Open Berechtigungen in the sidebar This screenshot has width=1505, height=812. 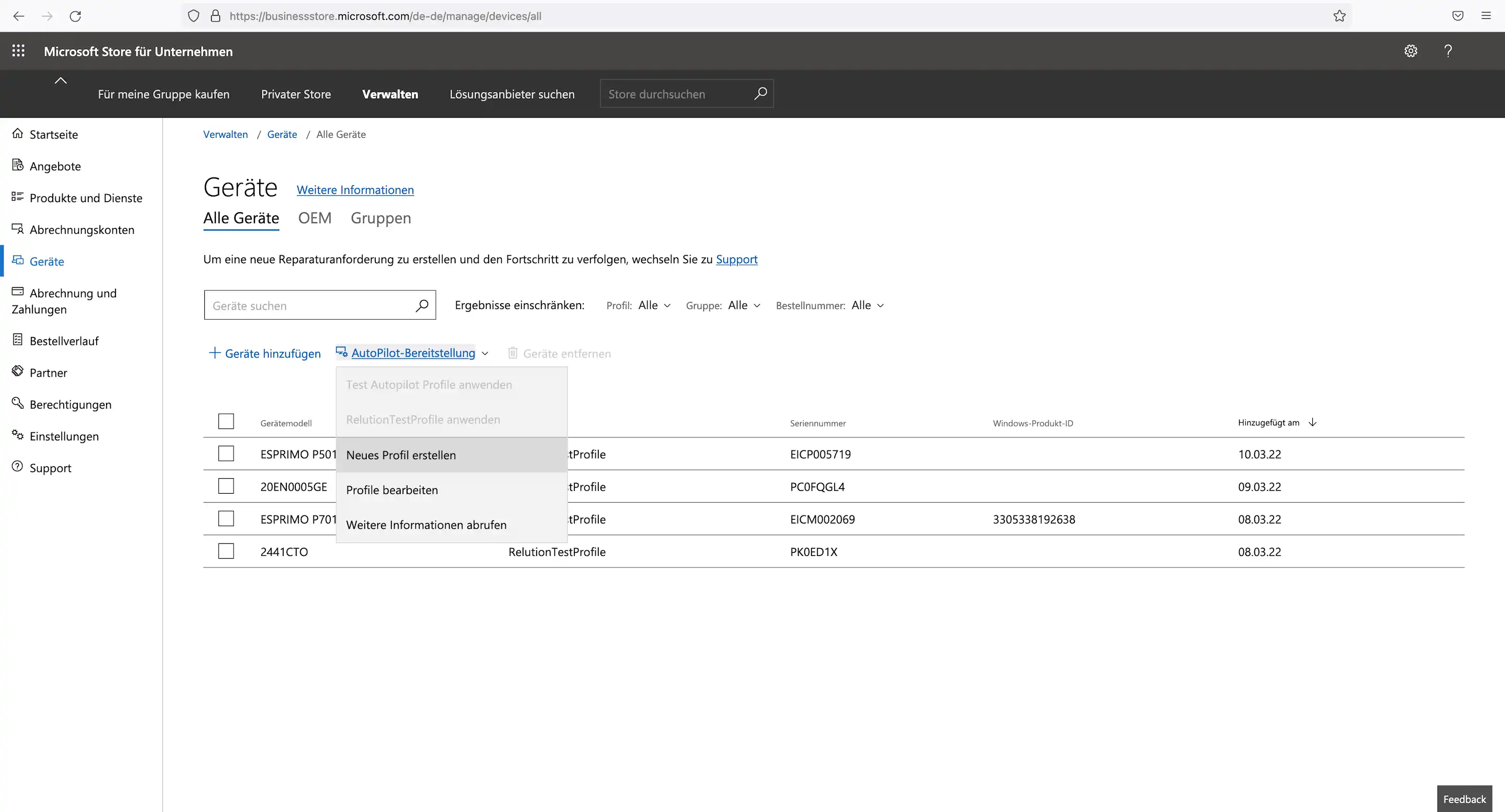tap(61, 404)
